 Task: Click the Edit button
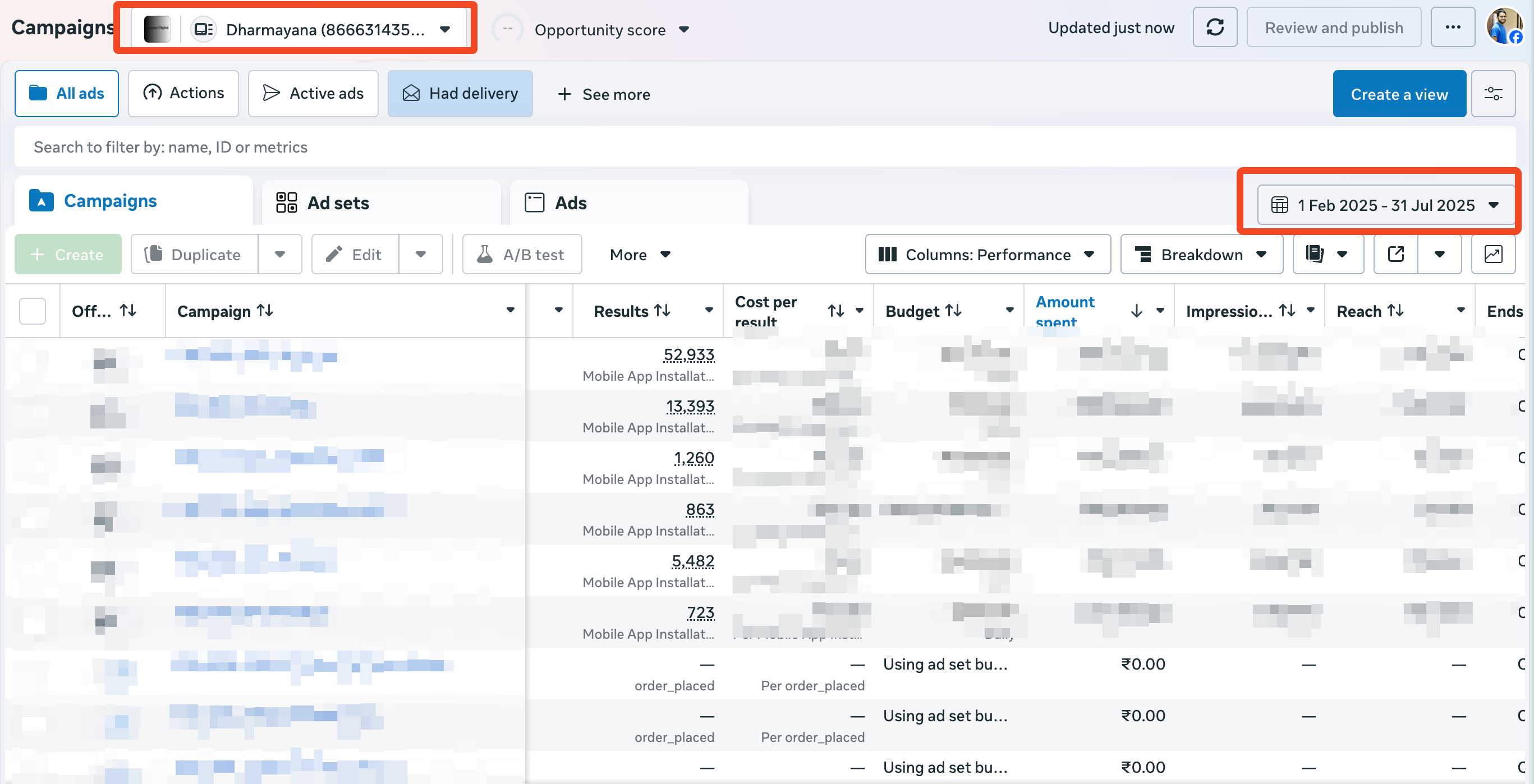click(x=355, y=255)
